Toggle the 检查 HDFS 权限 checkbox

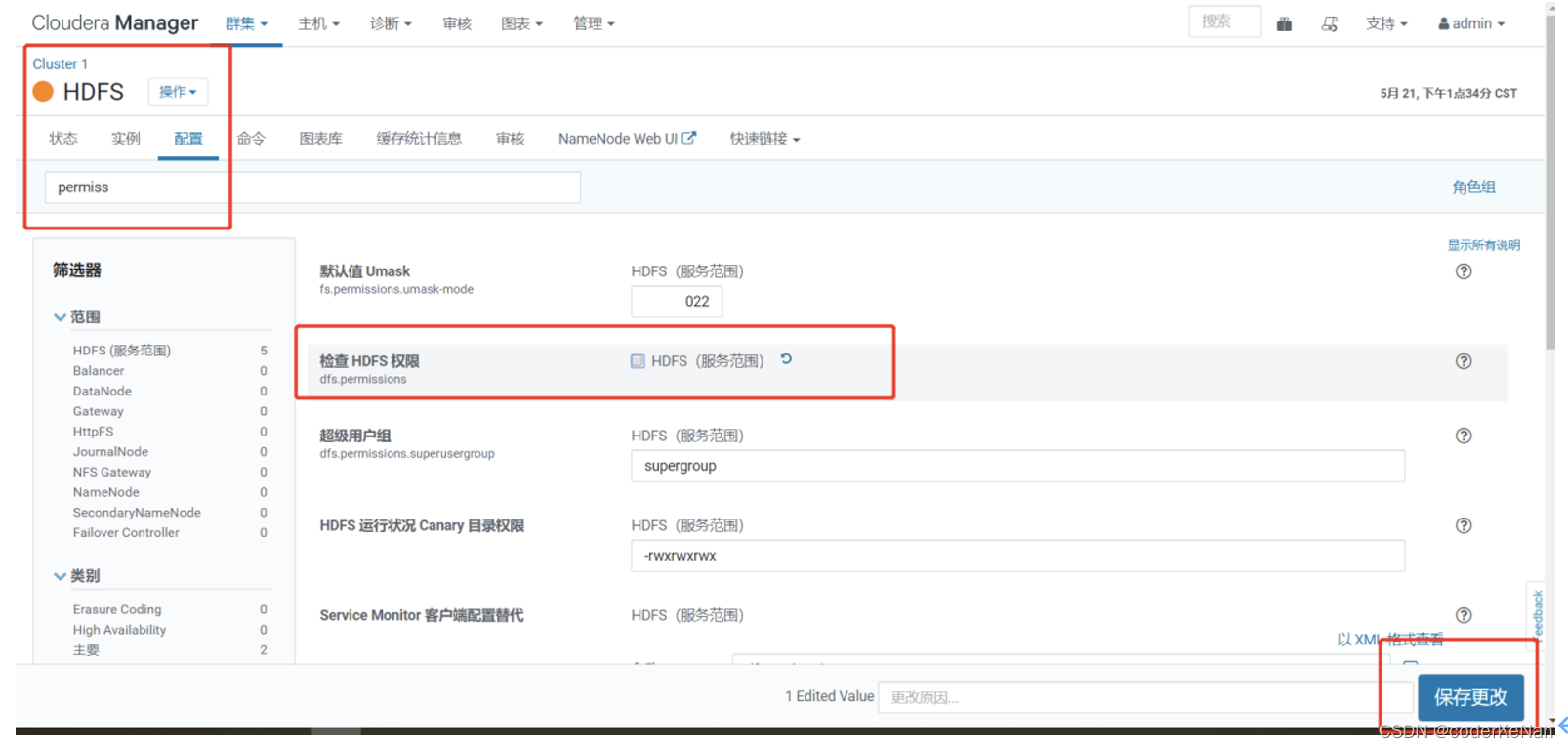coord(638,361)
